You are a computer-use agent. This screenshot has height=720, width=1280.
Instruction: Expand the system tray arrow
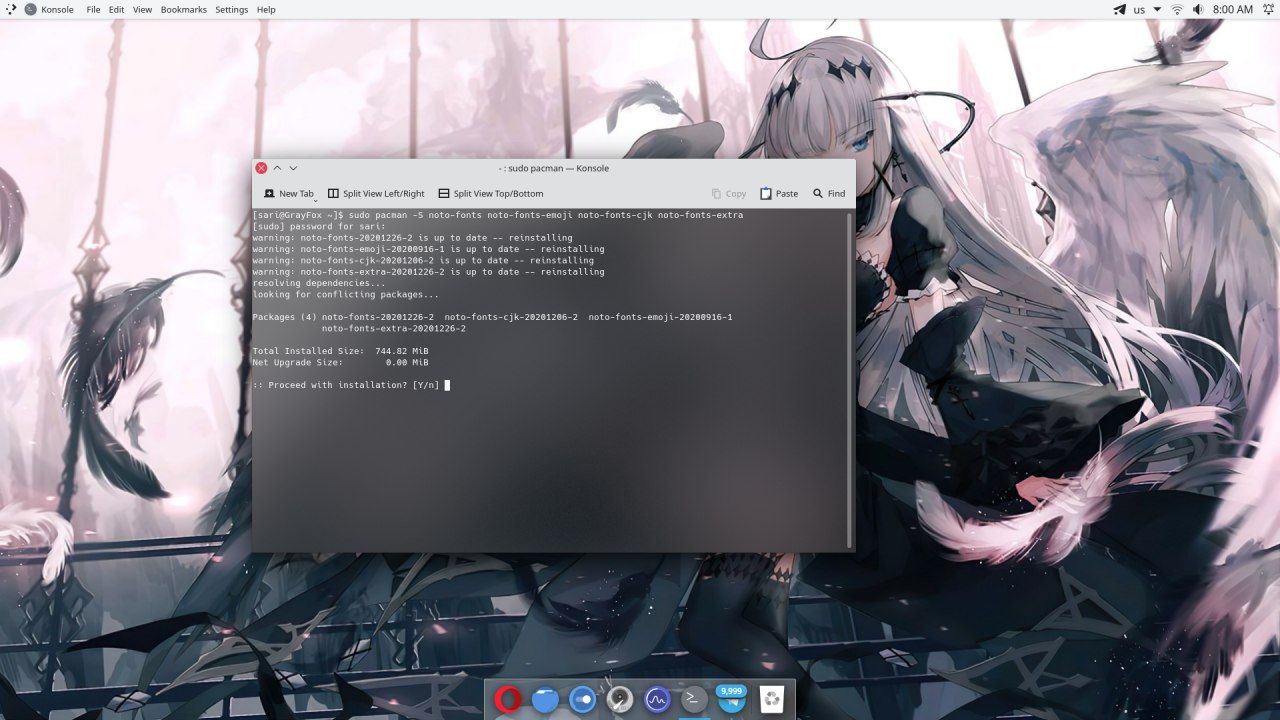pyautogui.click(x=1157, y=9)
